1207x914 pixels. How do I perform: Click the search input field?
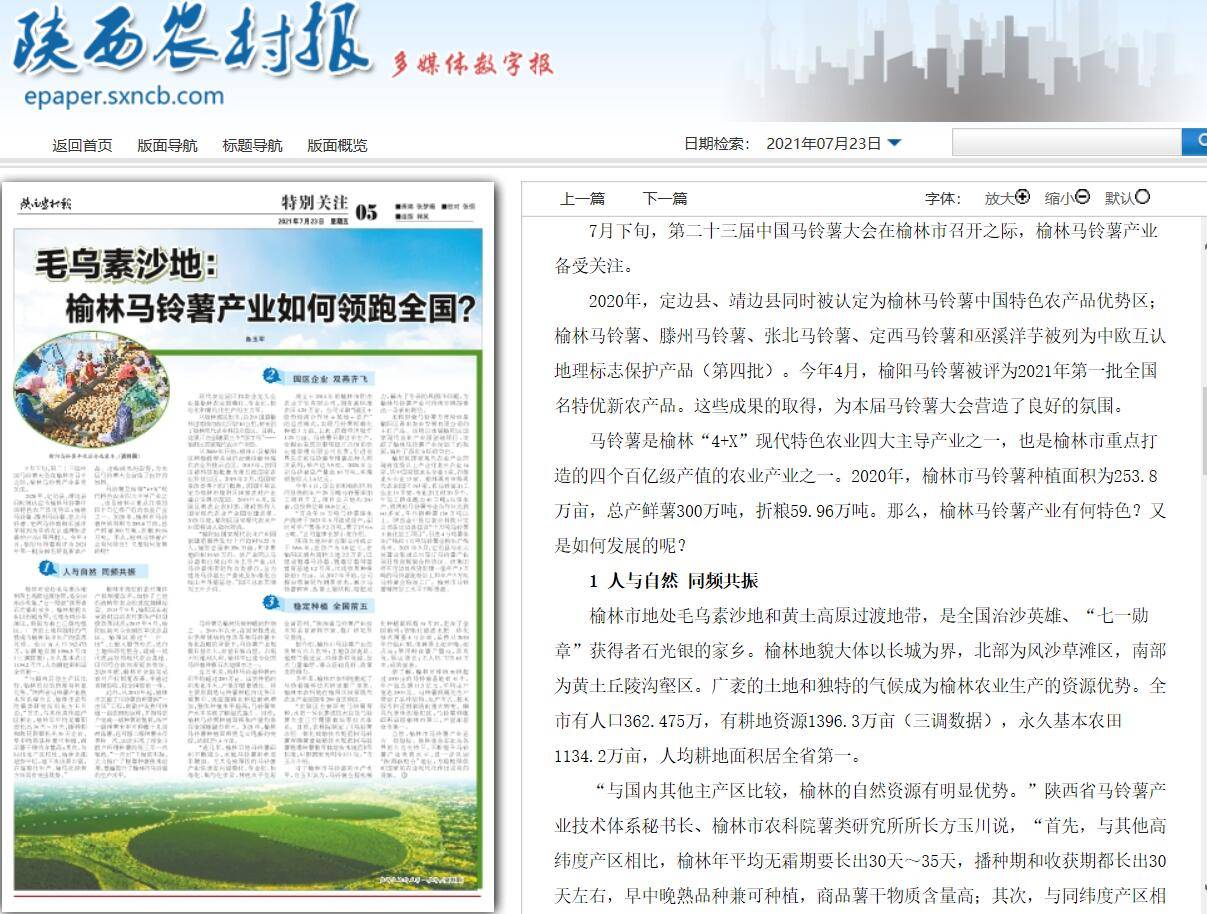(1066, 142)
